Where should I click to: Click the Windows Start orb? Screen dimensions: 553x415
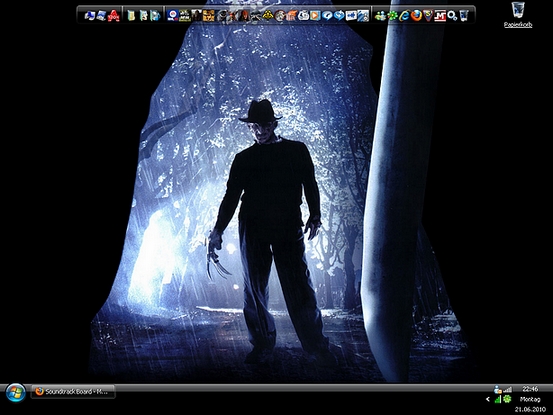click(x=16, y=393)
